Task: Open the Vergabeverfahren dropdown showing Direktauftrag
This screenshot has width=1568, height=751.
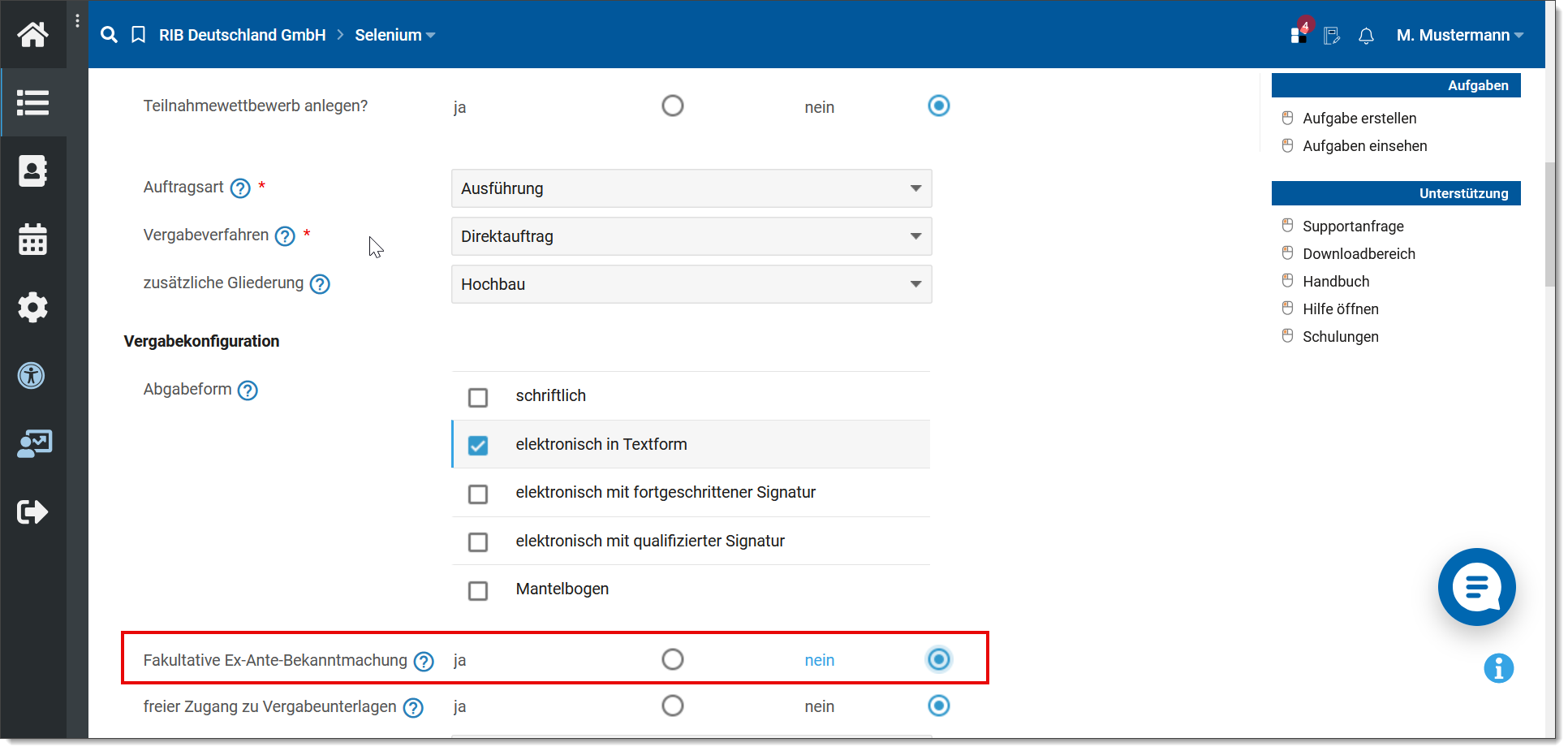Action: tap(691, 236)
